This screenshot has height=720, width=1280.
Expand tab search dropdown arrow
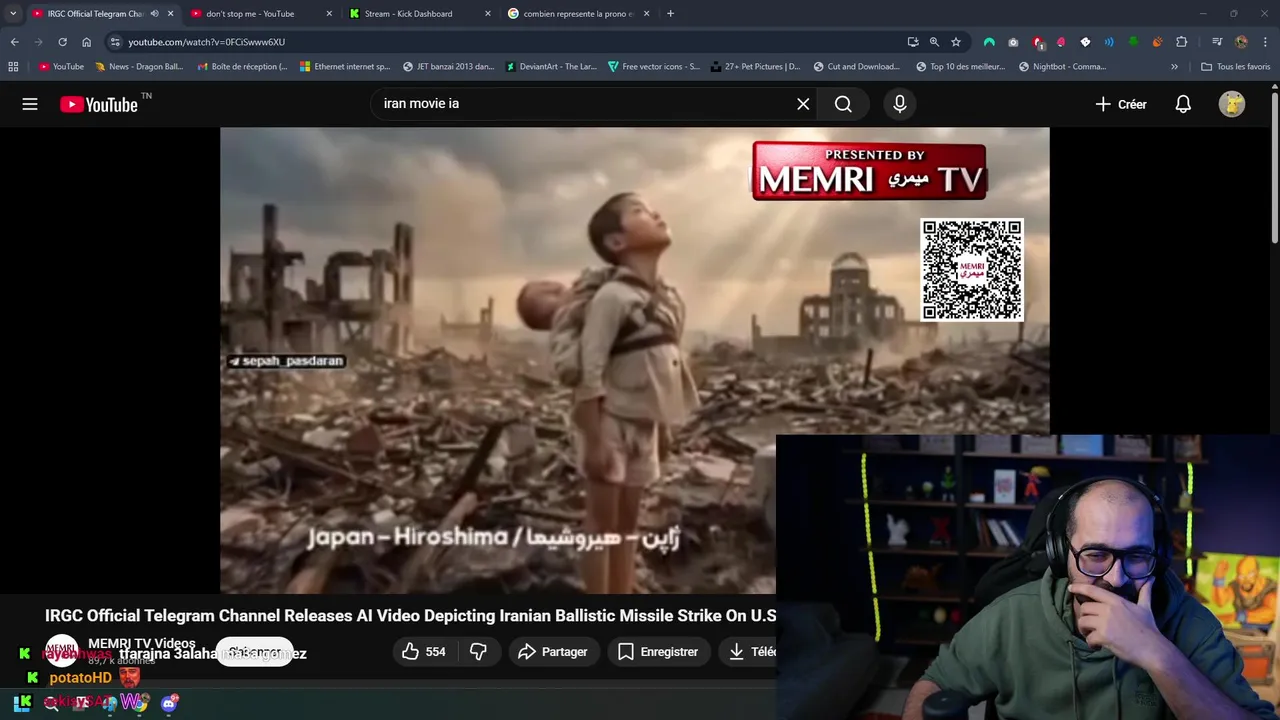tap(12, 14)
